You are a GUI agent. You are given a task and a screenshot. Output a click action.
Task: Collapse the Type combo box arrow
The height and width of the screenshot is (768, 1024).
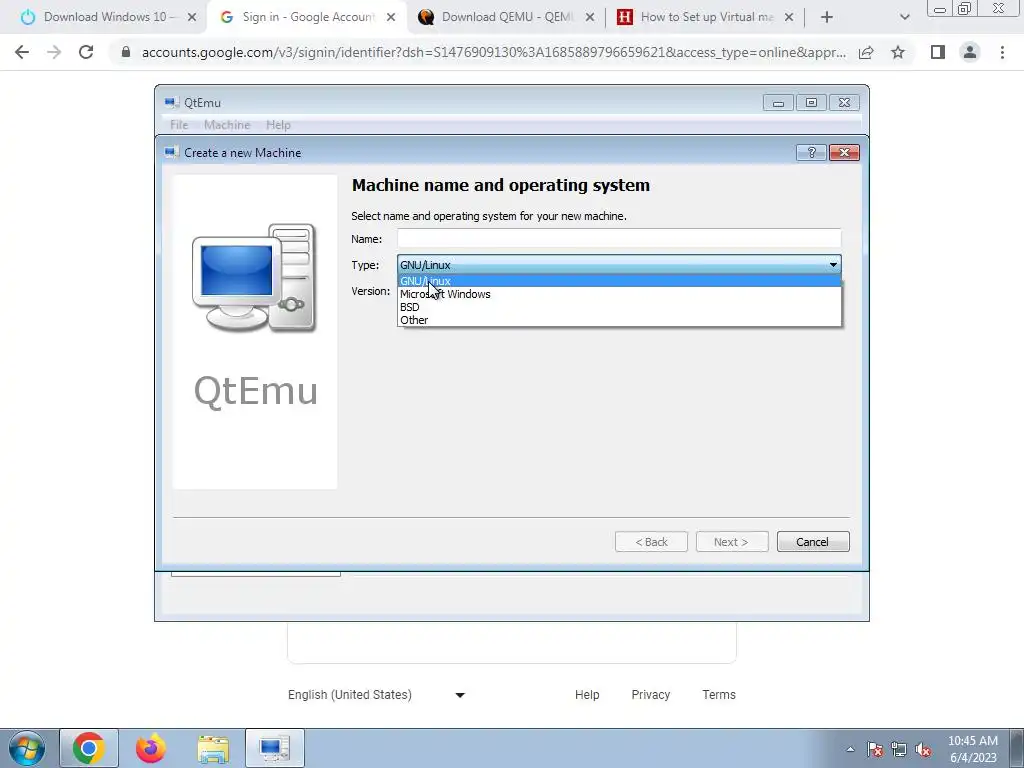[833, 264]
